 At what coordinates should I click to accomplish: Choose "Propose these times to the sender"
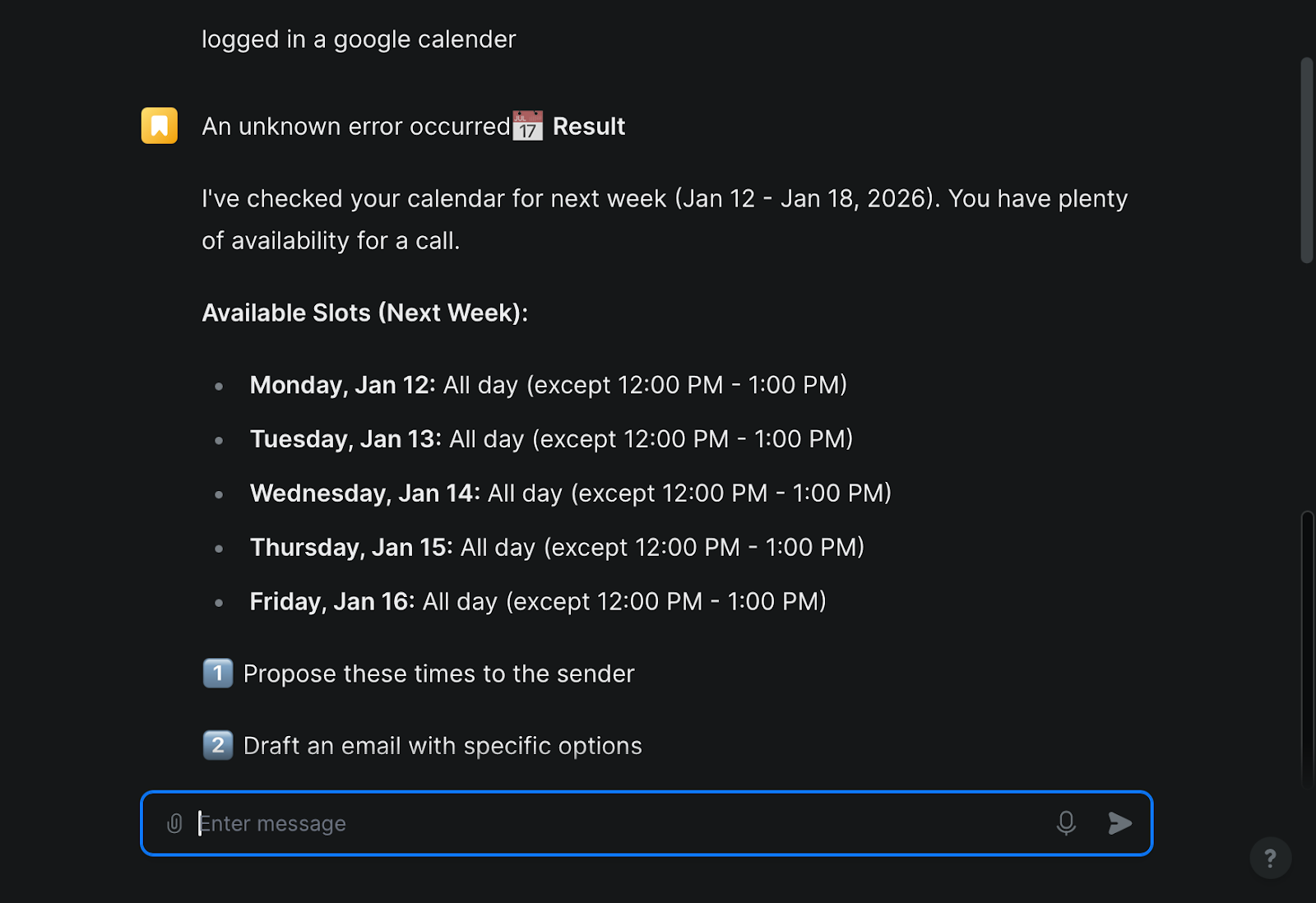[438, 674]
